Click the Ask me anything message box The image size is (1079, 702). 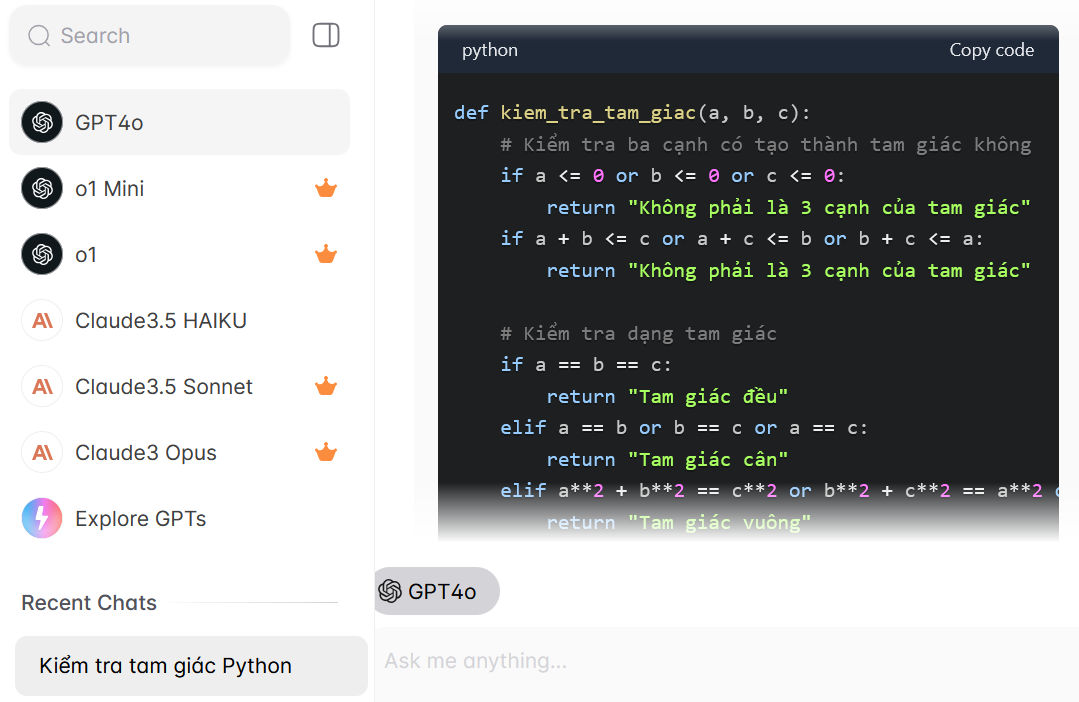[x=726, y=661]
